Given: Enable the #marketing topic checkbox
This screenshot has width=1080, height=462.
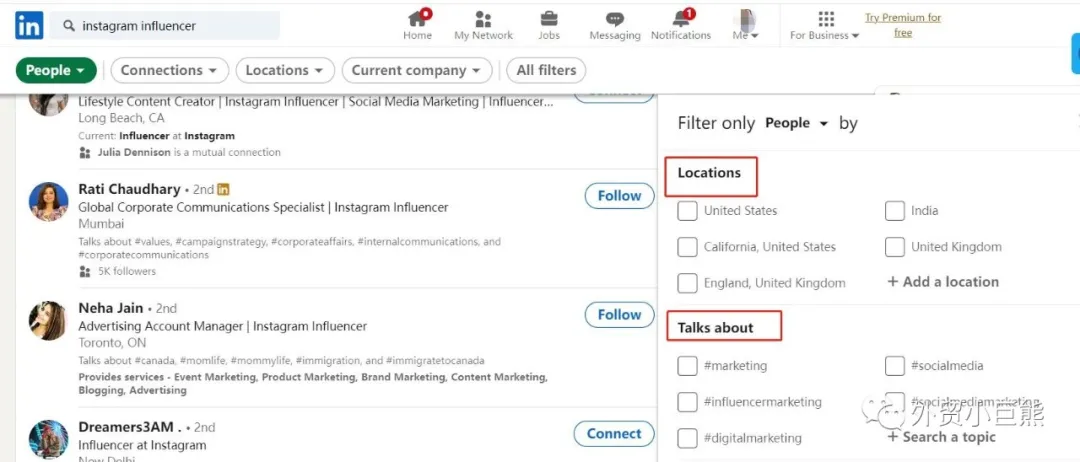Looking at the screenshot, I should tap(687, 366).
